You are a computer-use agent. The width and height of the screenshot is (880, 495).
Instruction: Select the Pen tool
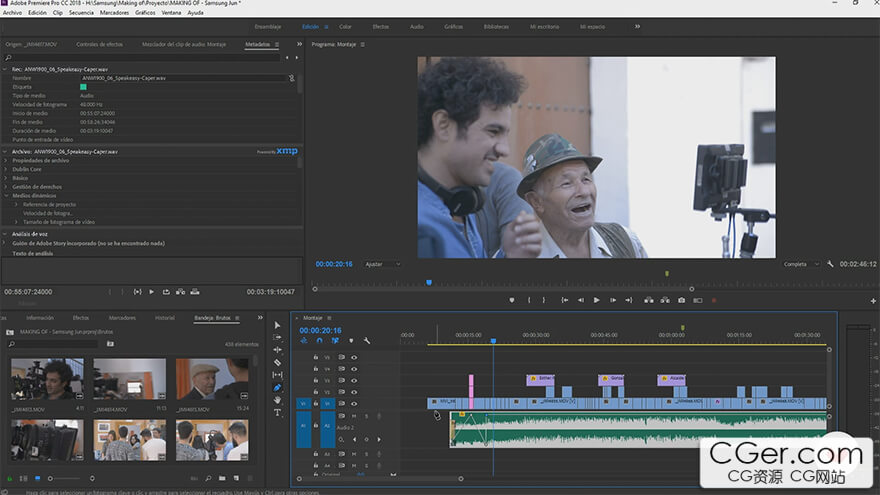tap(277, 388)
